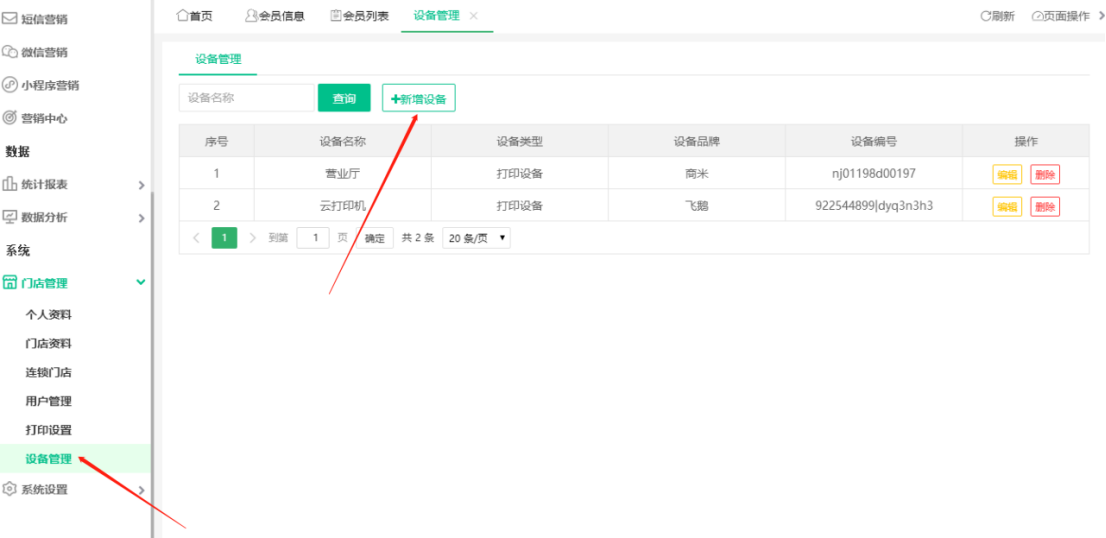Expand the 统计报表 submenu arrow
This screenshot has width=1106, height=538.
(141, 185)
